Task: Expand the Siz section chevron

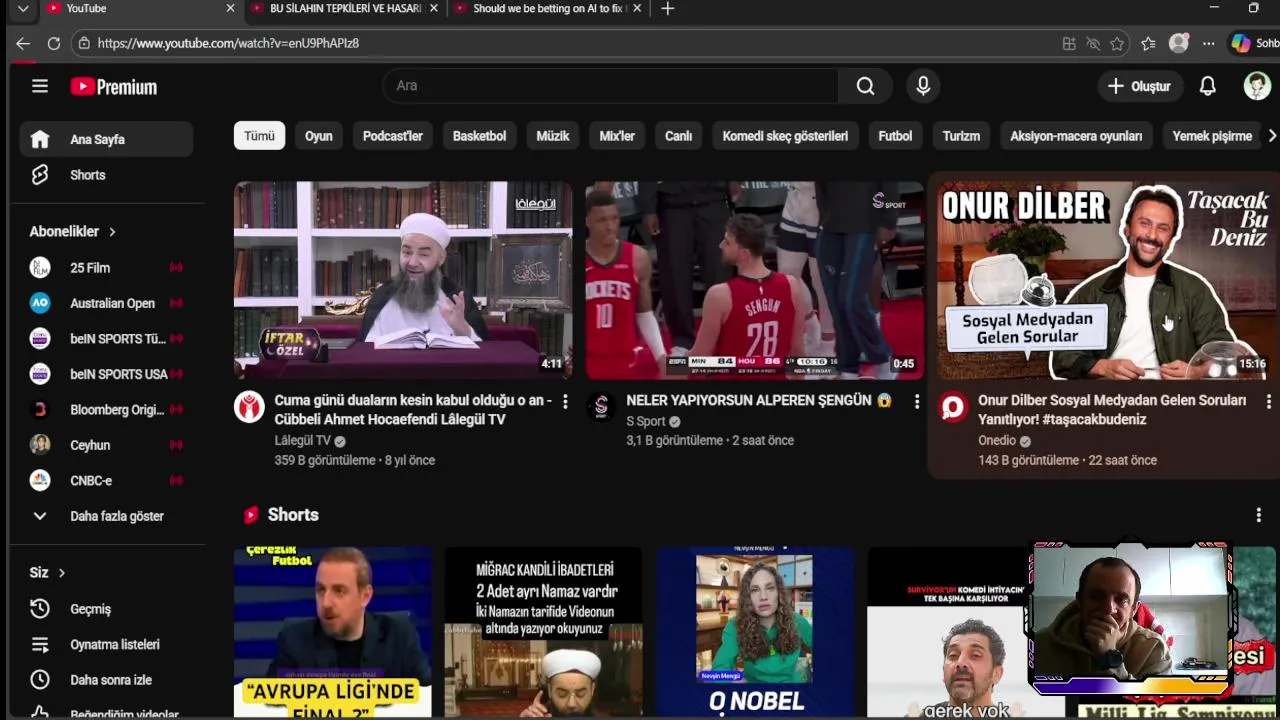Action: [61, 573]
